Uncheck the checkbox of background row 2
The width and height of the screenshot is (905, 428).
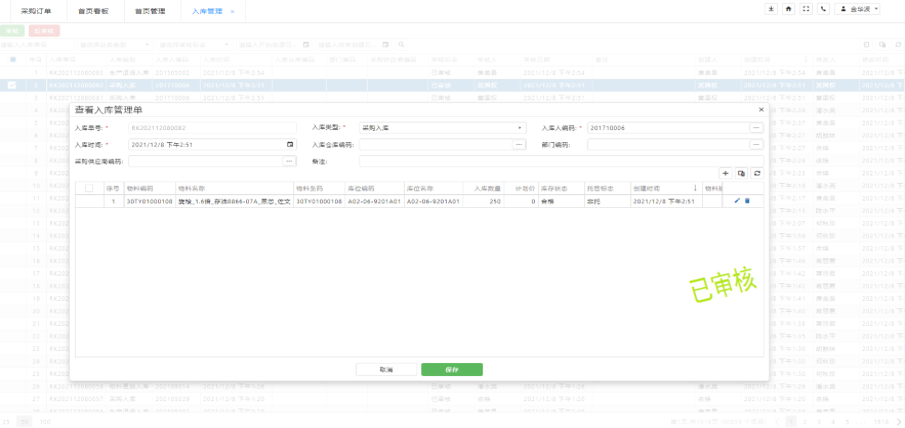coord(12,85)
